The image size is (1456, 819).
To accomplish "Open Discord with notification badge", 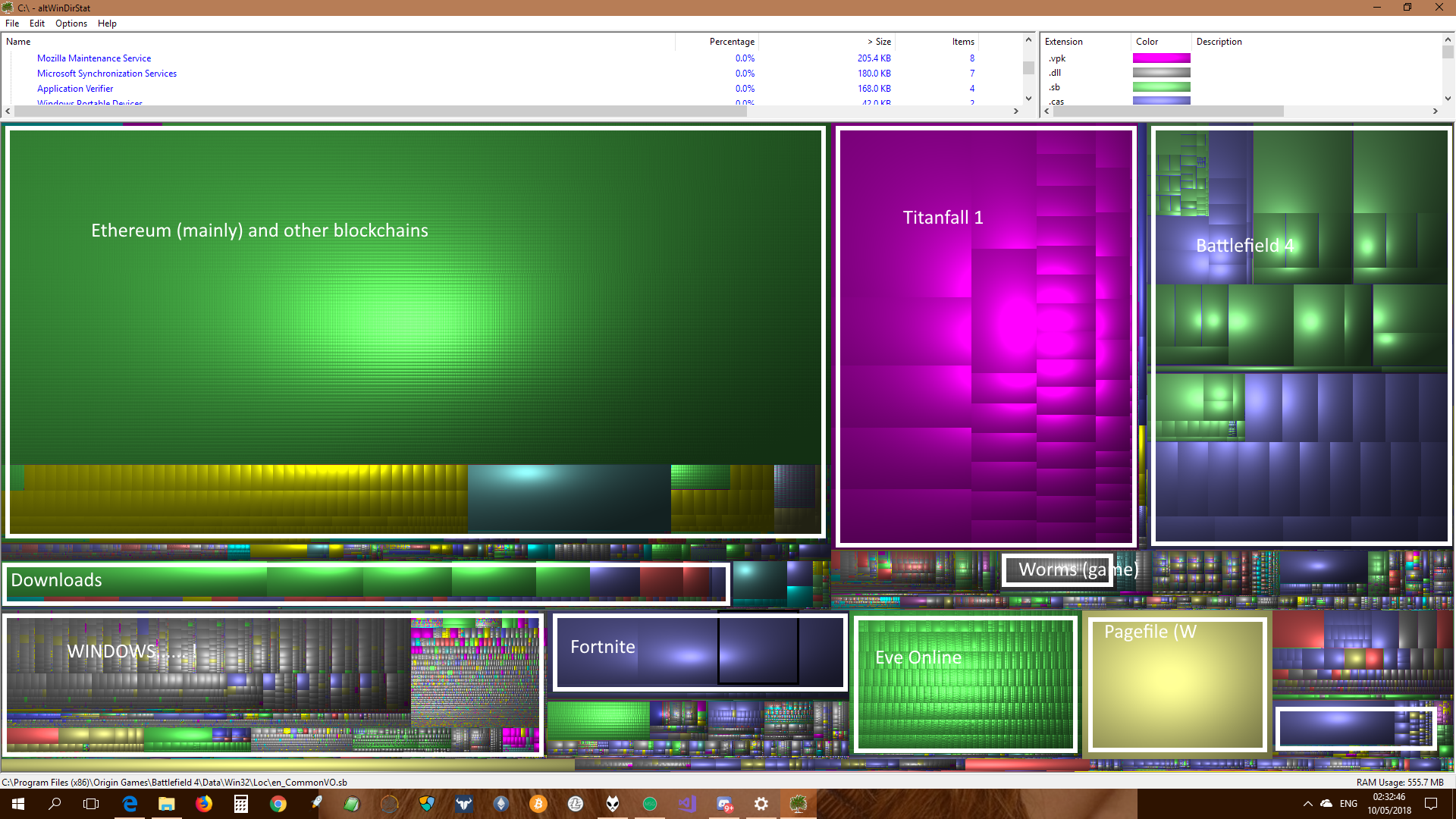I will point(724,804).
